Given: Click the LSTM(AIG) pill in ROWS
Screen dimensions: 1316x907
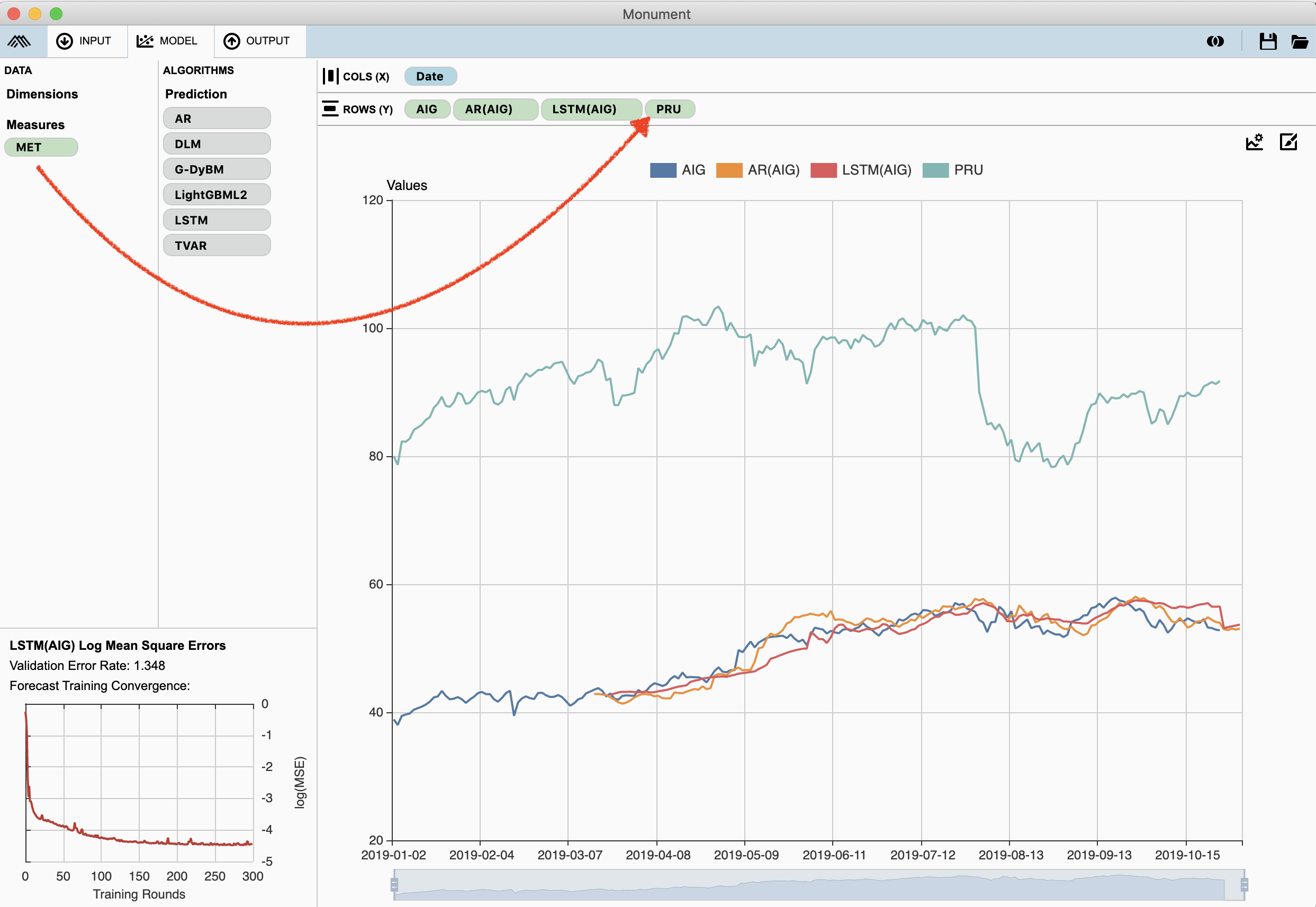Looking at the screenshot, I should click(591, 109).
